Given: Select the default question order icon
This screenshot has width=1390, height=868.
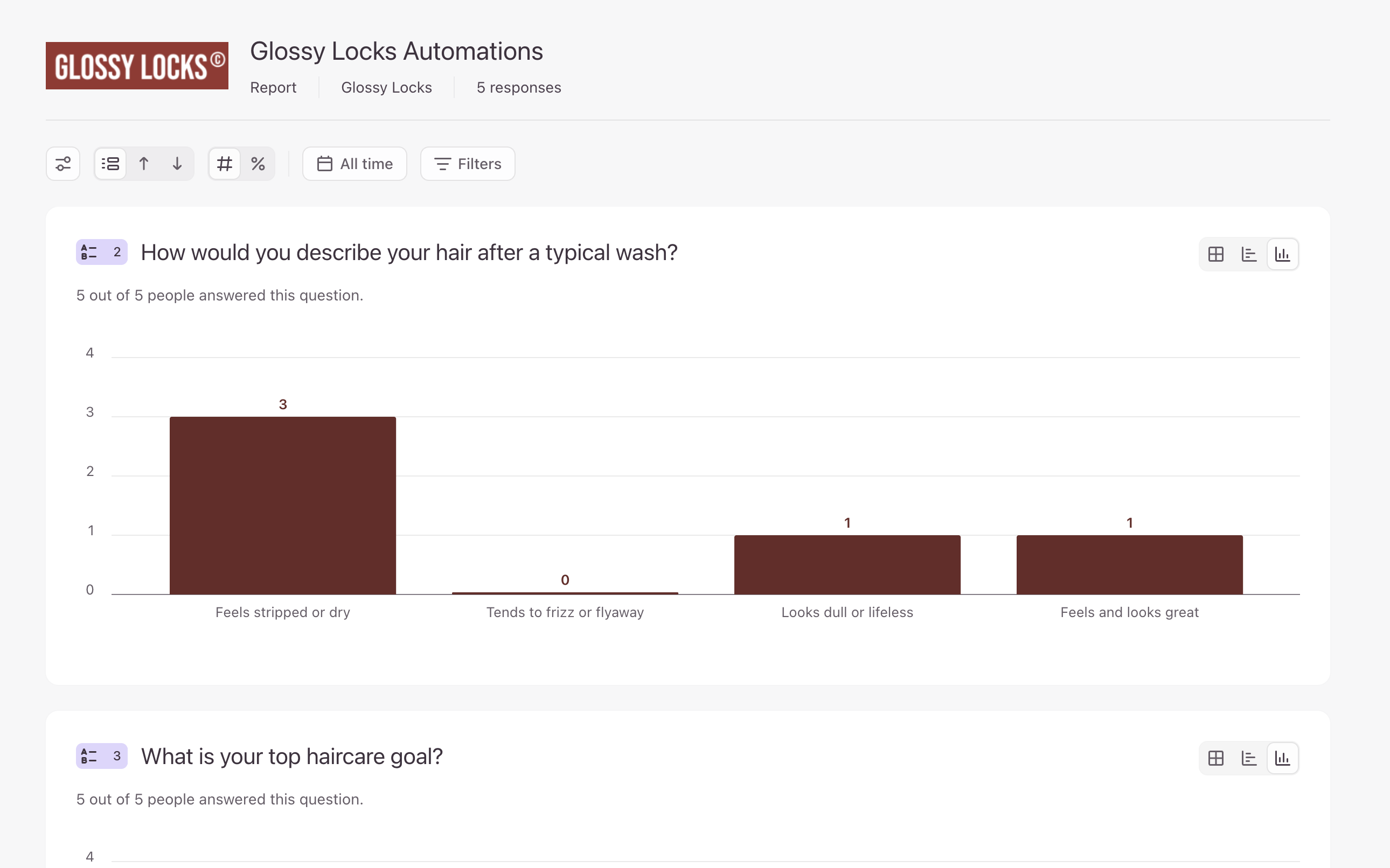Looking at the screenshot, I should 110,164.
